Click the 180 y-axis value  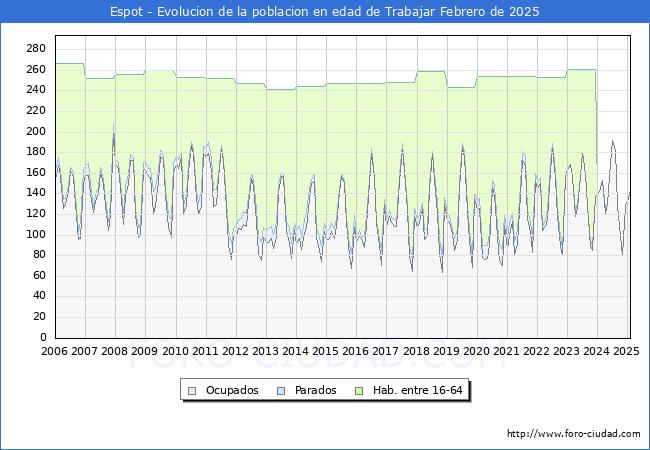(x=36, y=152)
